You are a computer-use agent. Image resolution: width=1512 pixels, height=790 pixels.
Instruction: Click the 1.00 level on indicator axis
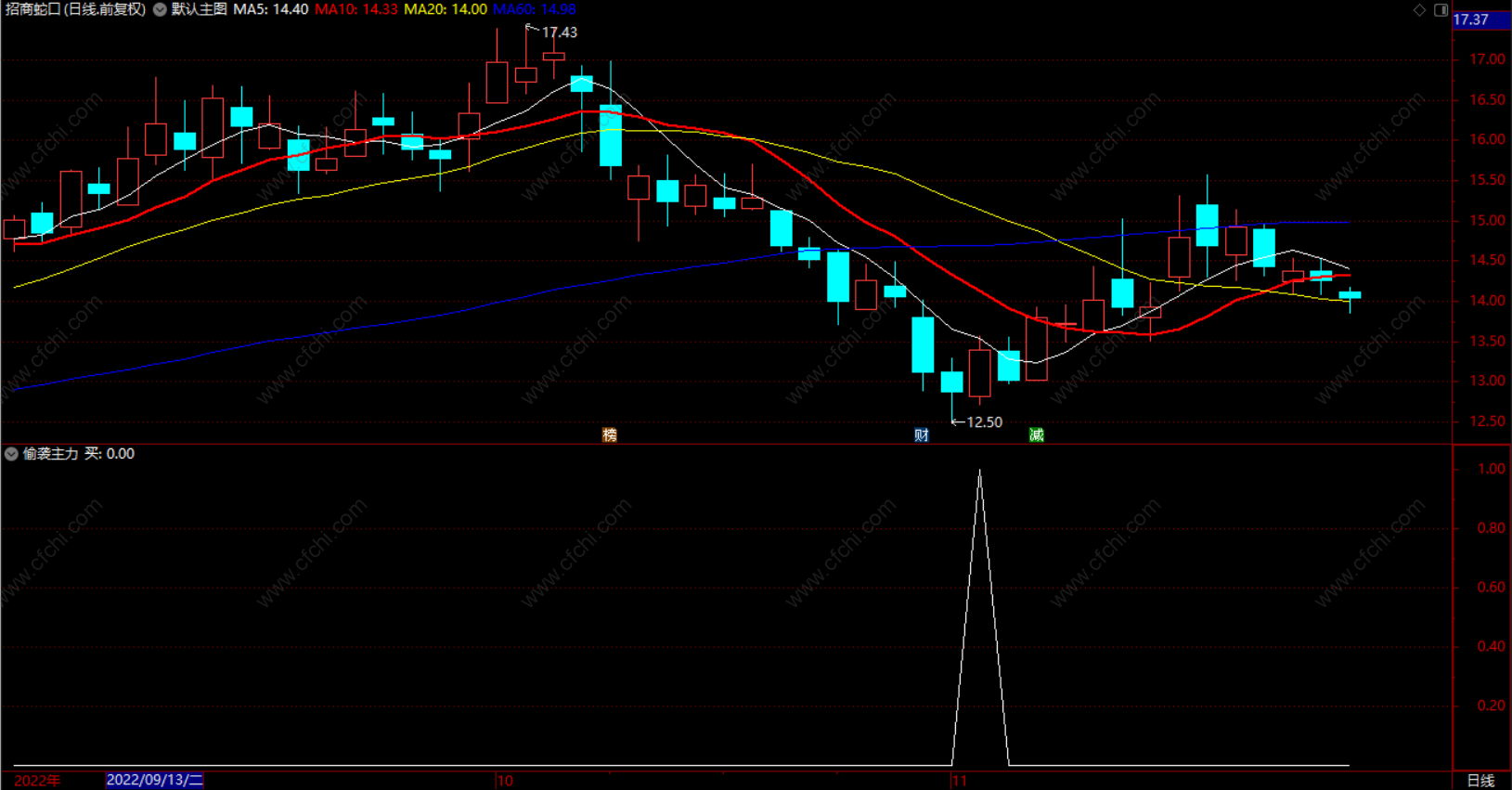tap(1492, 469)
